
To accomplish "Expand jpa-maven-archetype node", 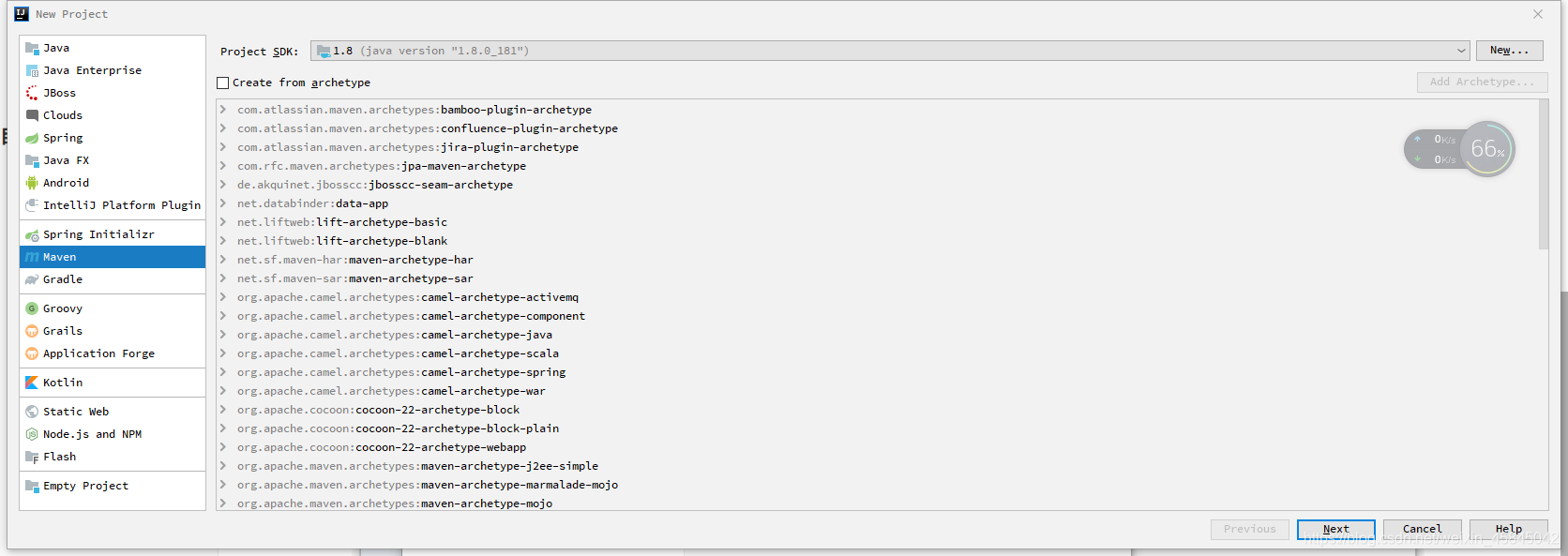I will (223, 166).
